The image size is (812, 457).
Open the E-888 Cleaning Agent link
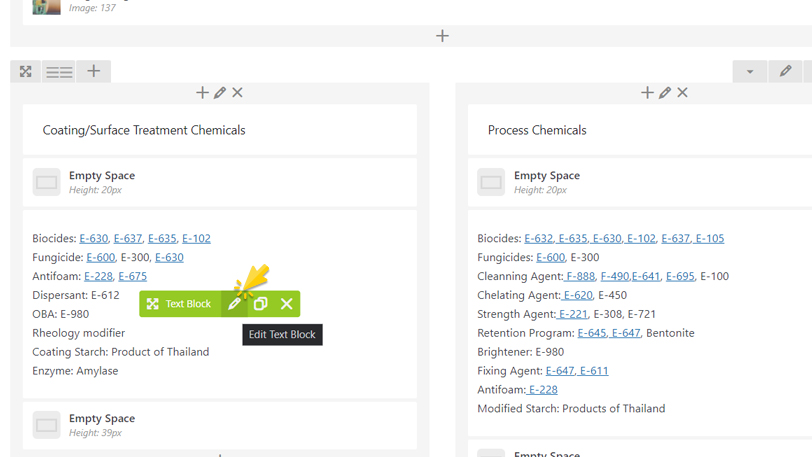point(580,277)
